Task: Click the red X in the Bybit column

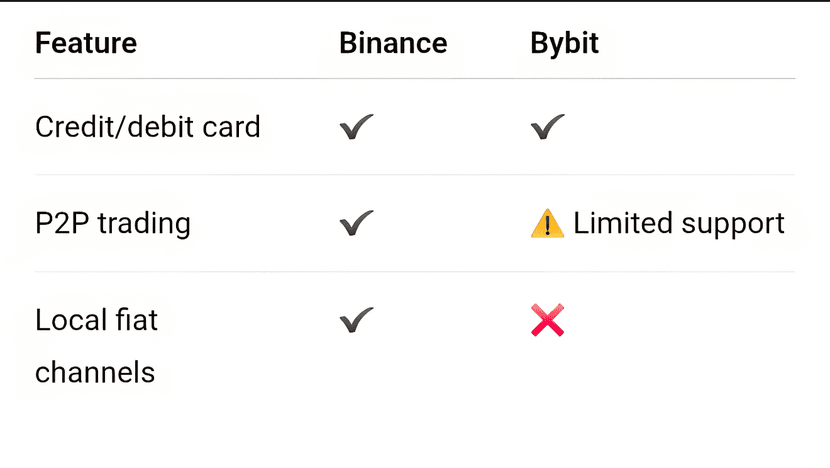Action: tap(547, 321)
